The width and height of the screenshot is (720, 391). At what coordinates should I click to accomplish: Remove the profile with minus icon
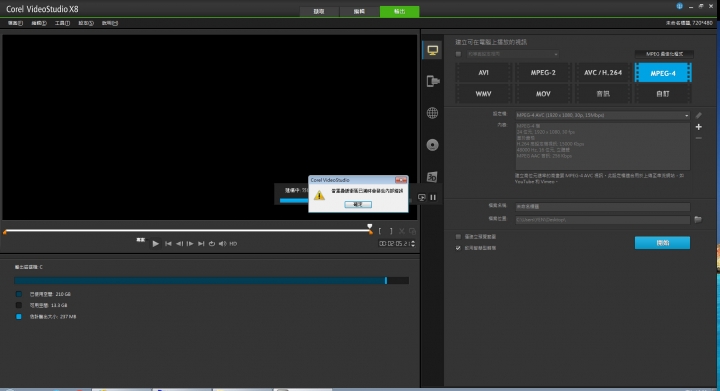(x=698, y=138)
